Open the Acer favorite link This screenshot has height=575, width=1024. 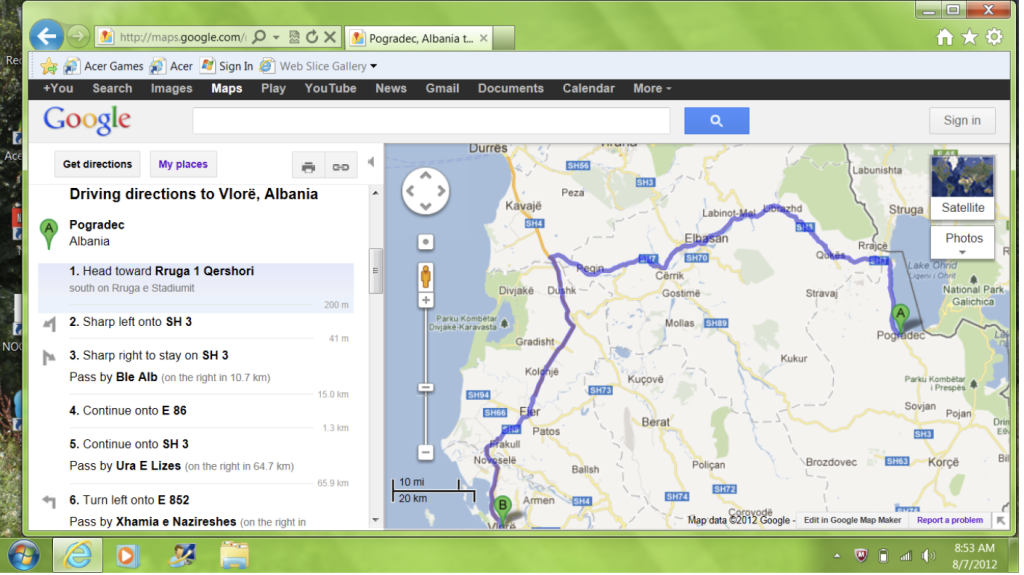[171, 66]
